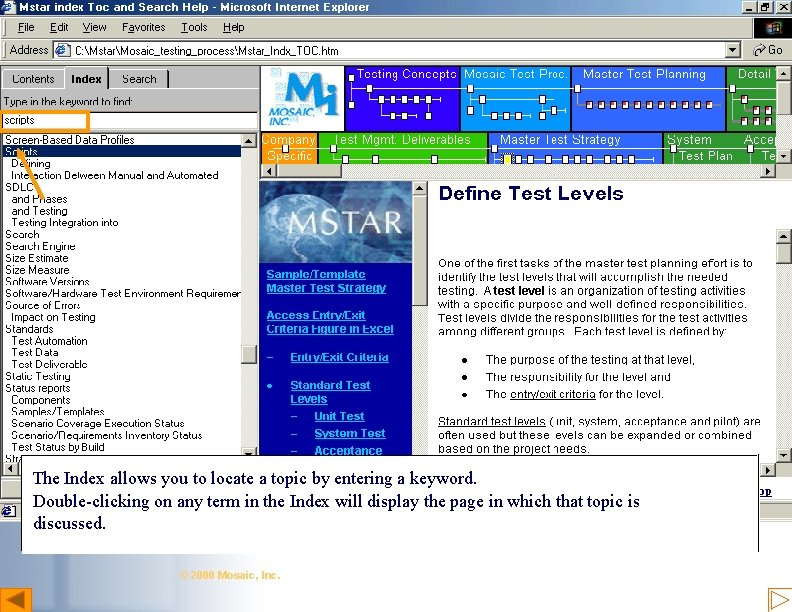Open the File menu
The height and width of the screenshot is (612, 792).
point(26,27)
